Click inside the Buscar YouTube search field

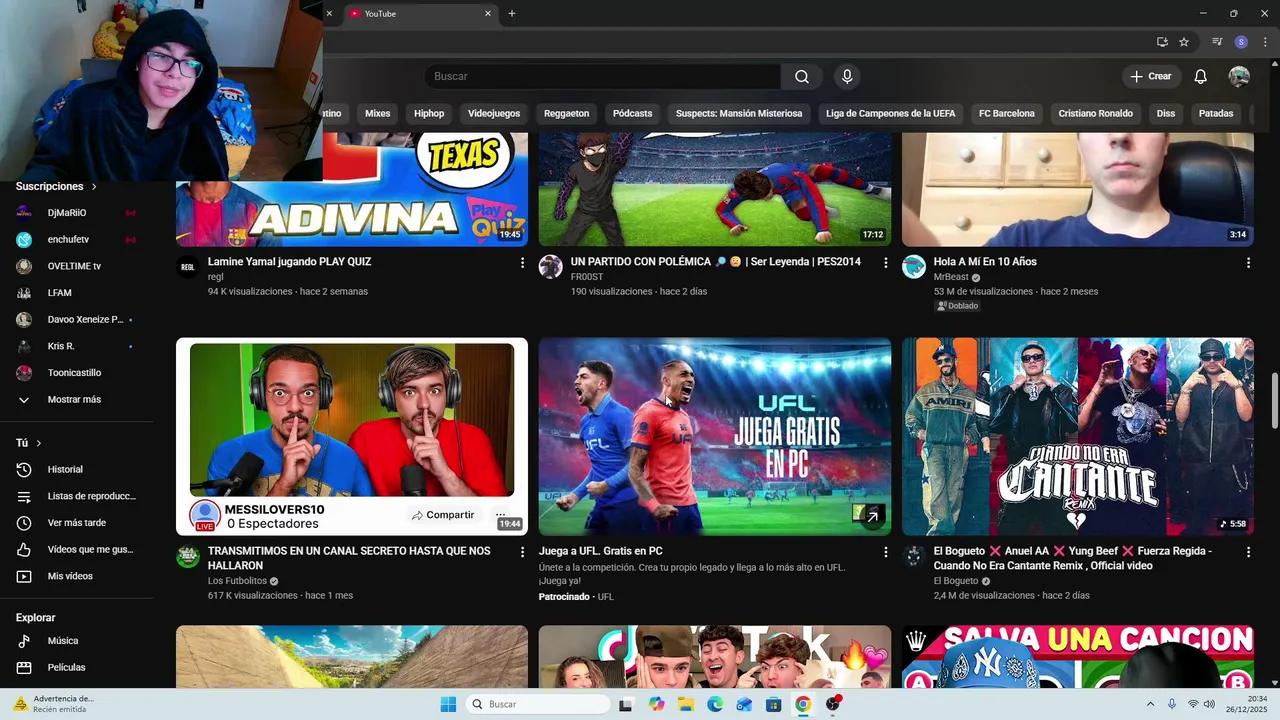pos(603,77)
